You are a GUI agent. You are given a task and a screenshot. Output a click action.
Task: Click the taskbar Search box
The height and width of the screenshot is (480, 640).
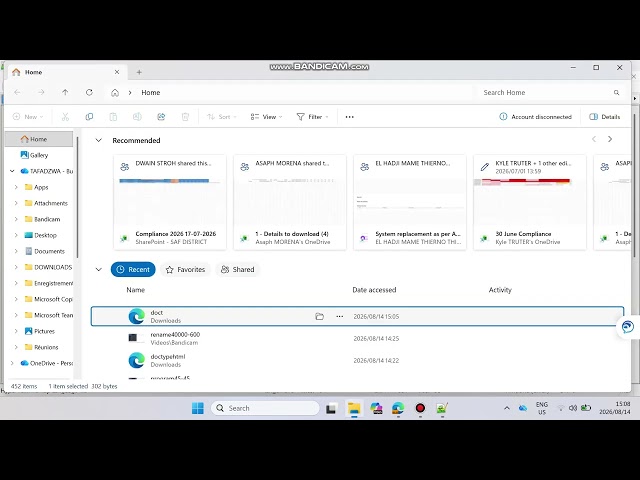(265, 408)
